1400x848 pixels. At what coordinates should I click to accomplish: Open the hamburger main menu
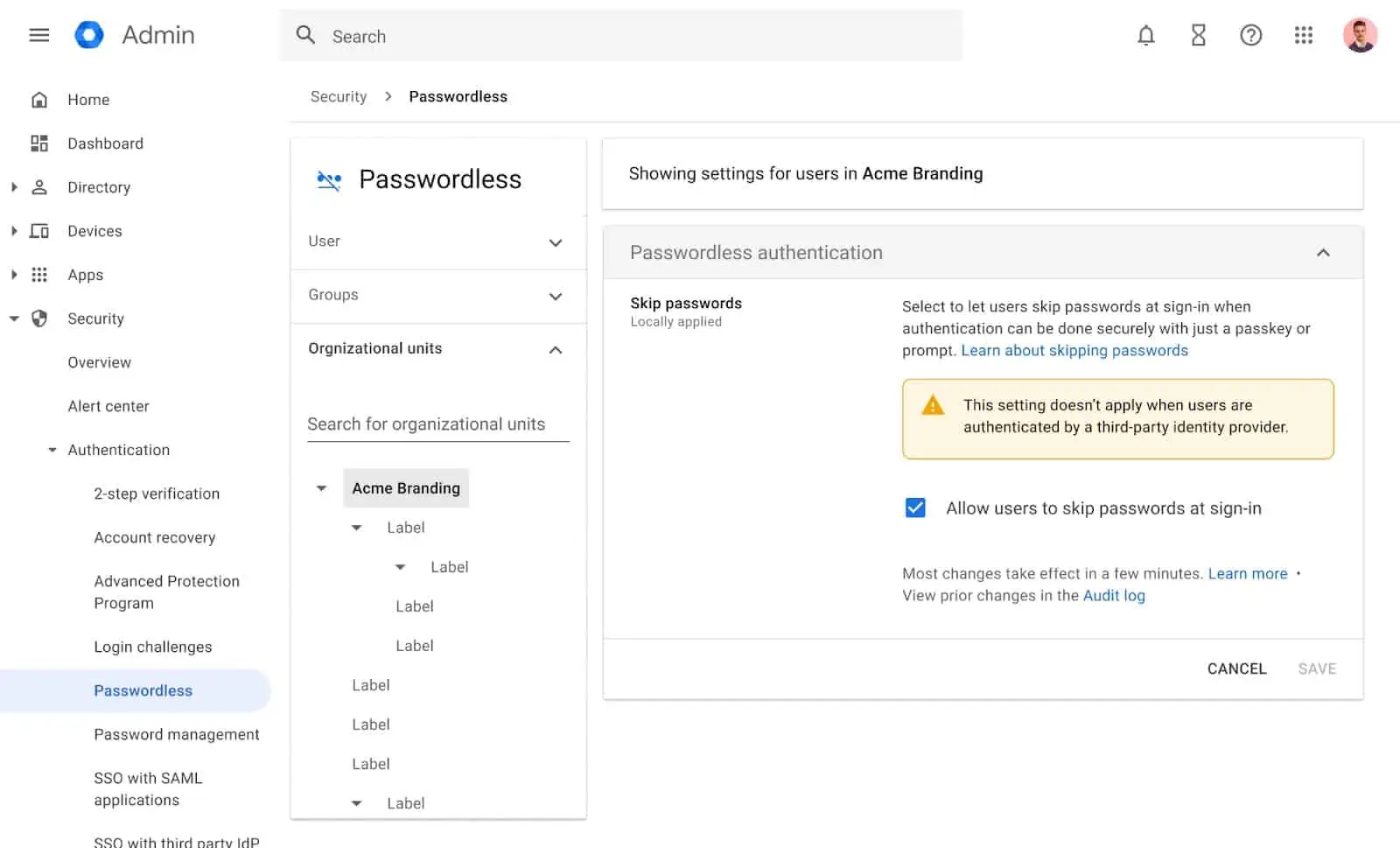(39, 35)
